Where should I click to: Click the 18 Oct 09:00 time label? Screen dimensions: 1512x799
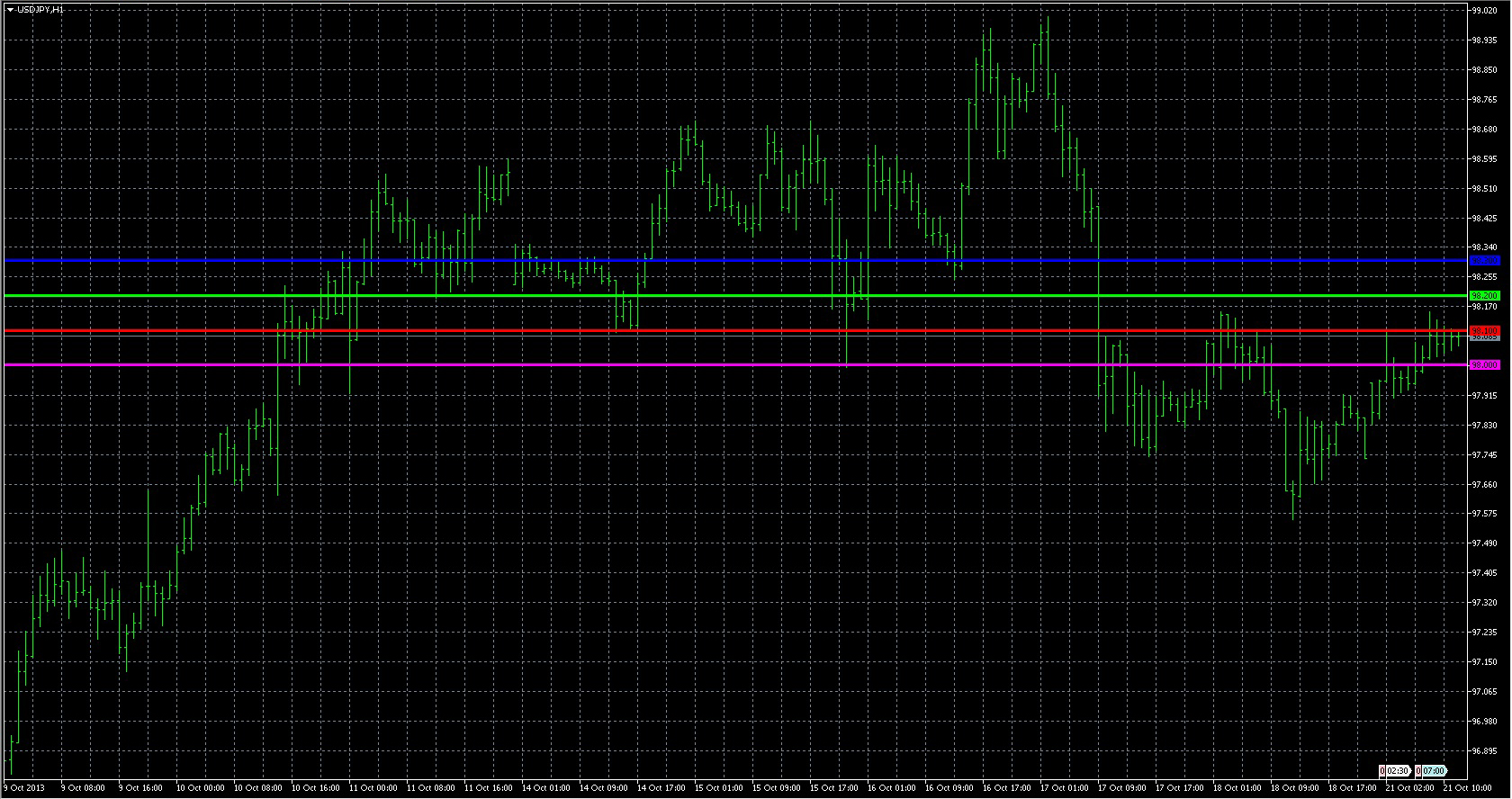pos(1295,788)
